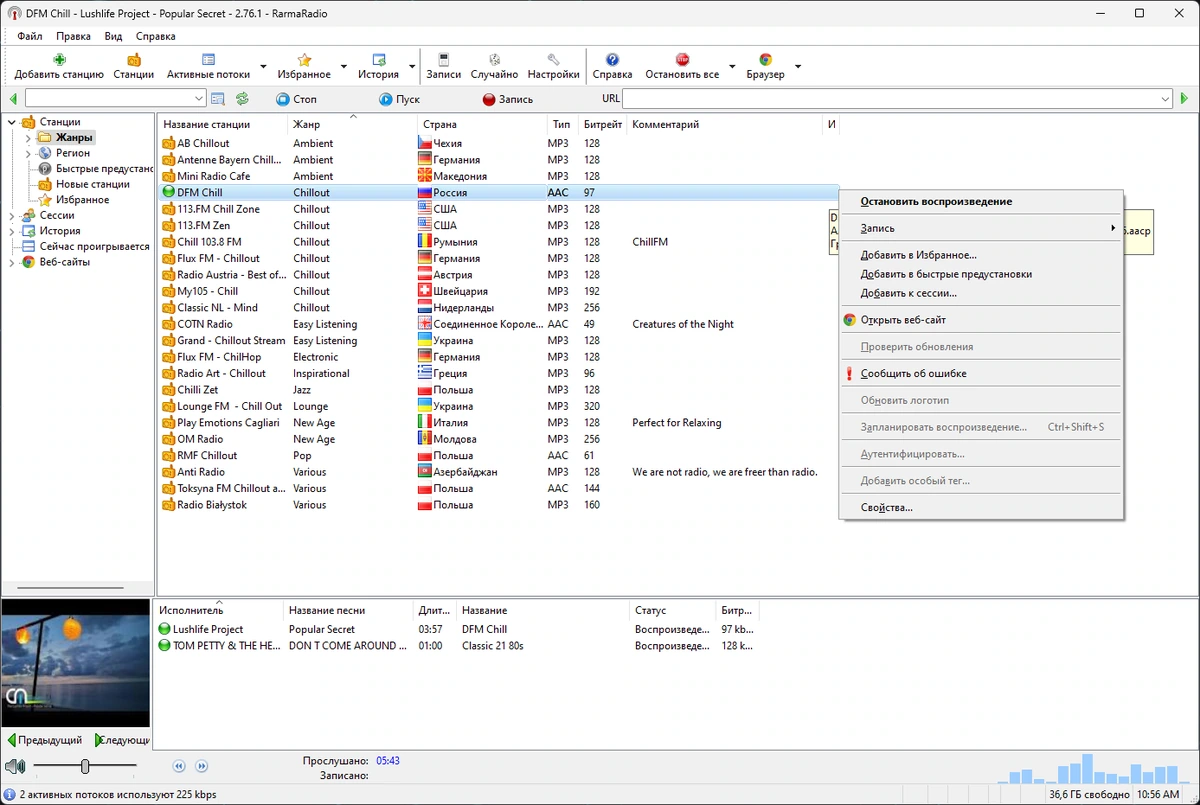Open the Settings wrench icon

coord(553,60)
